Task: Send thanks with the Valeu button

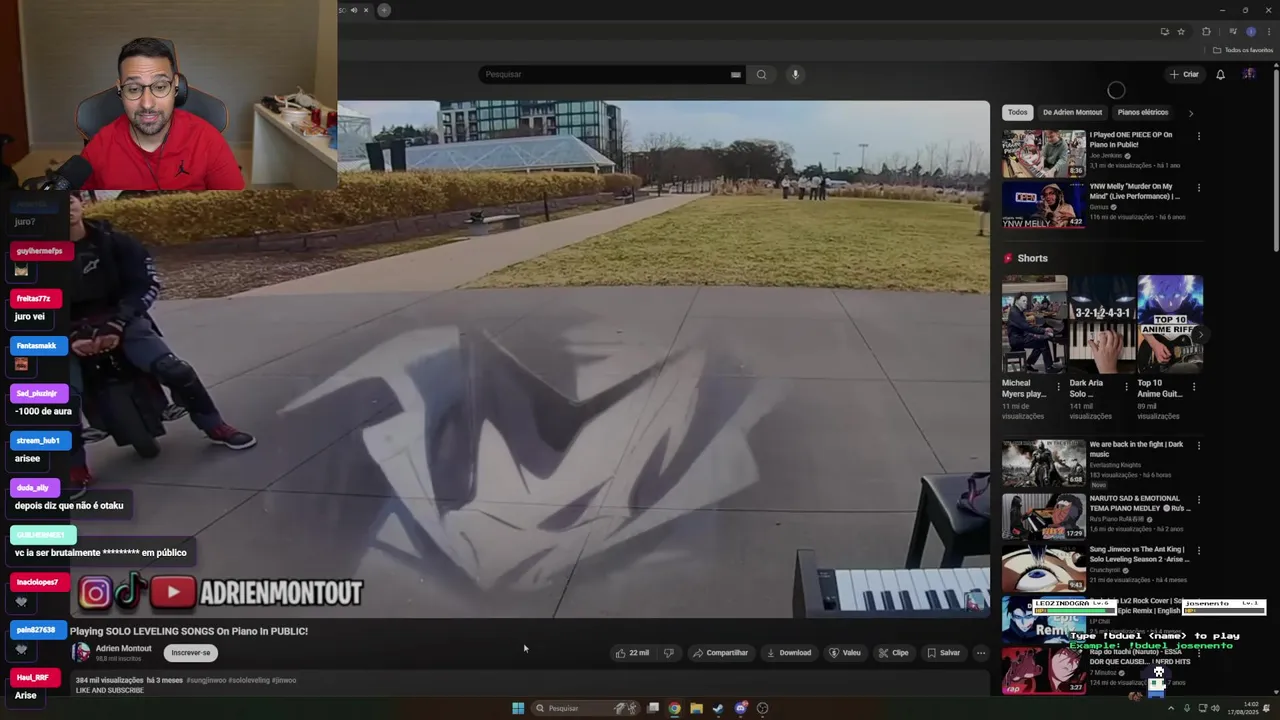Action: pyautogui.click(x=845, y=653)
